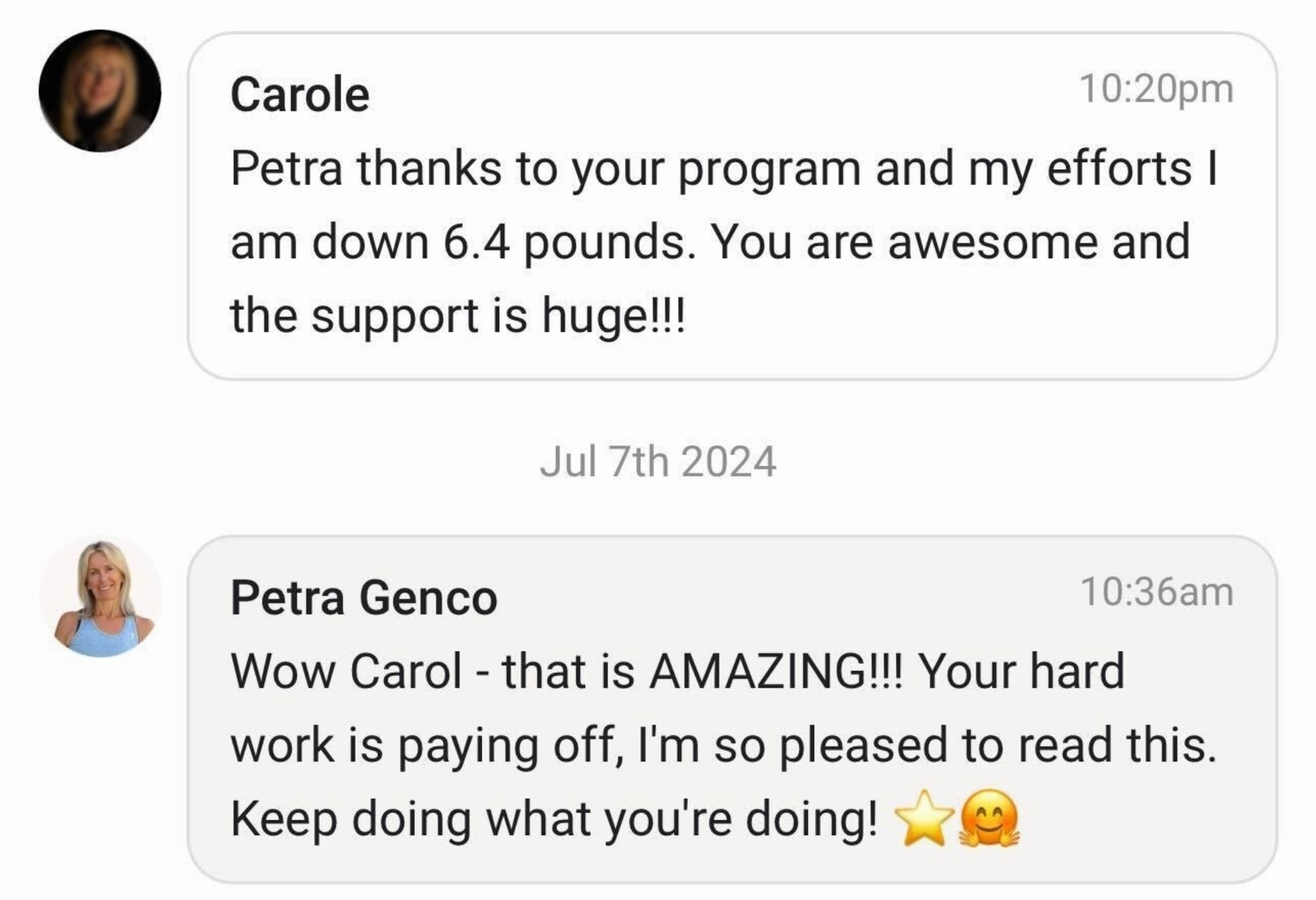Viewport: 1316px width, 900px height.
Task: Click "Your hard" text in Petra's reply
Action: [1021, 671]
